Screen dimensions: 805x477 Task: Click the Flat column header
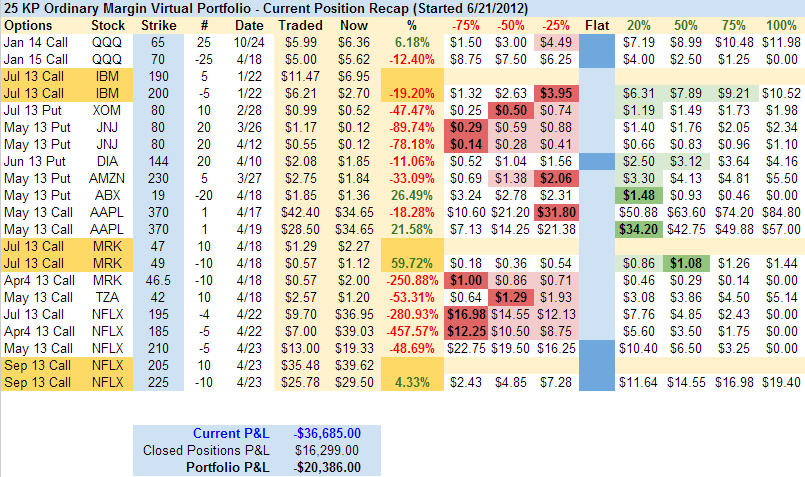pos(597,23)
